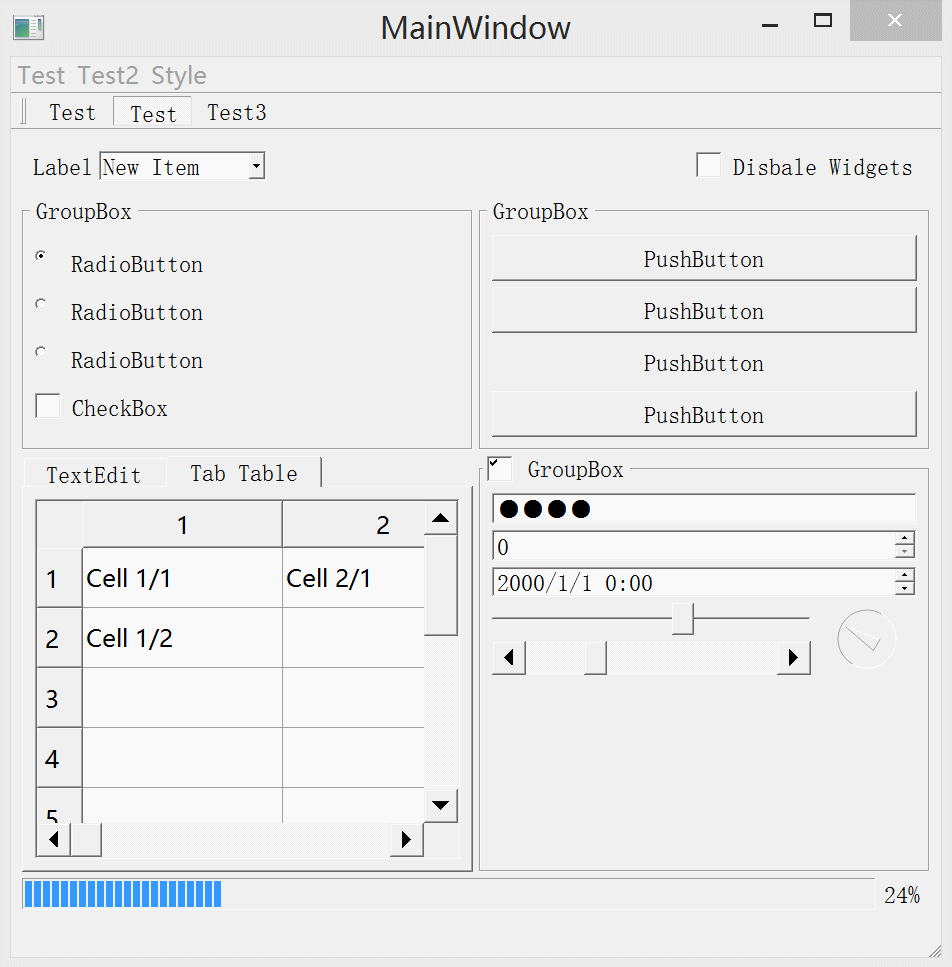Maximize the MainWindow window
952x967 pixels.
coord(823,20)
